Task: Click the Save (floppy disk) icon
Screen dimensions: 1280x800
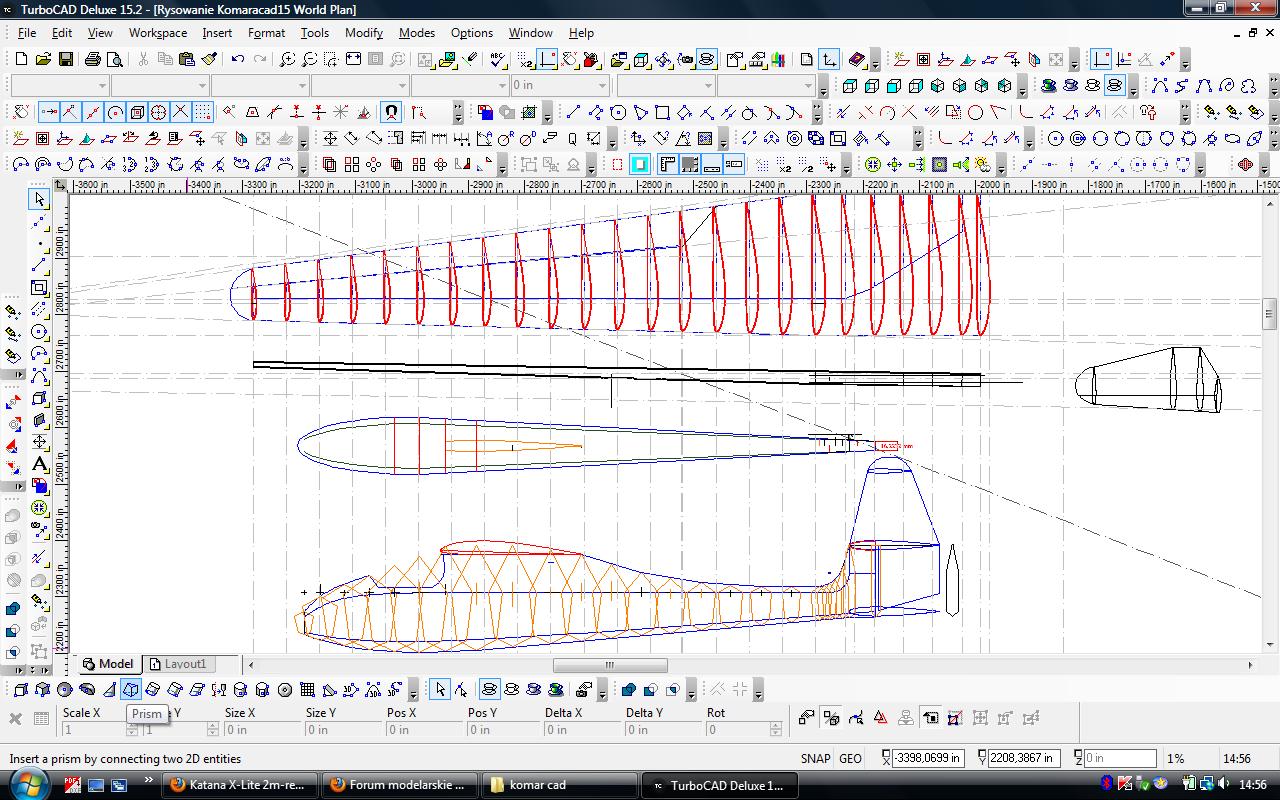Action: point(65,60)
